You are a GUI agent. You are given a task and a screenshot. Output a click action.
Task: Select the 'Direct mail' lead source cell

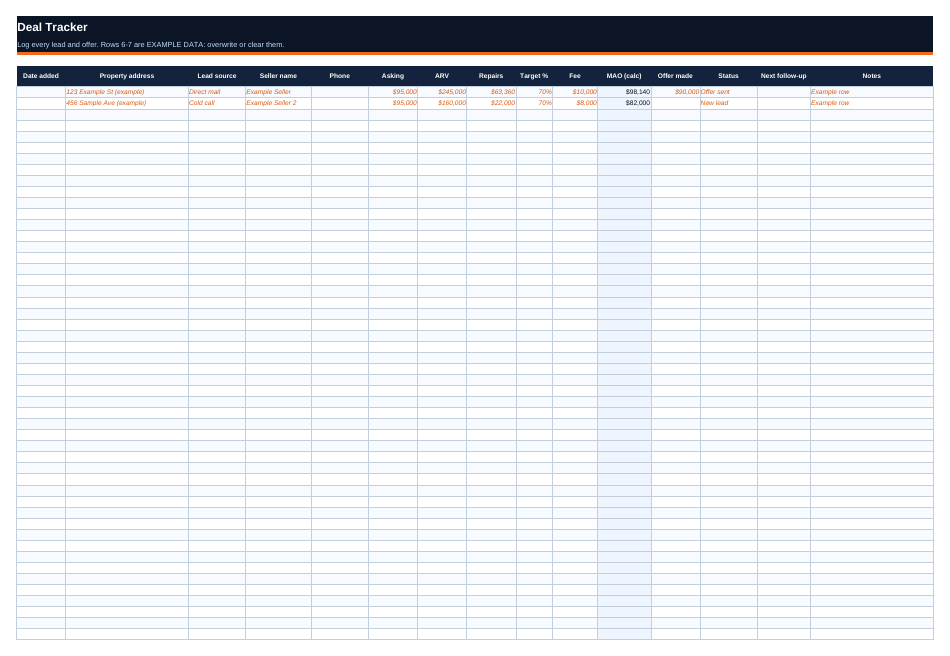pos(217,92)
